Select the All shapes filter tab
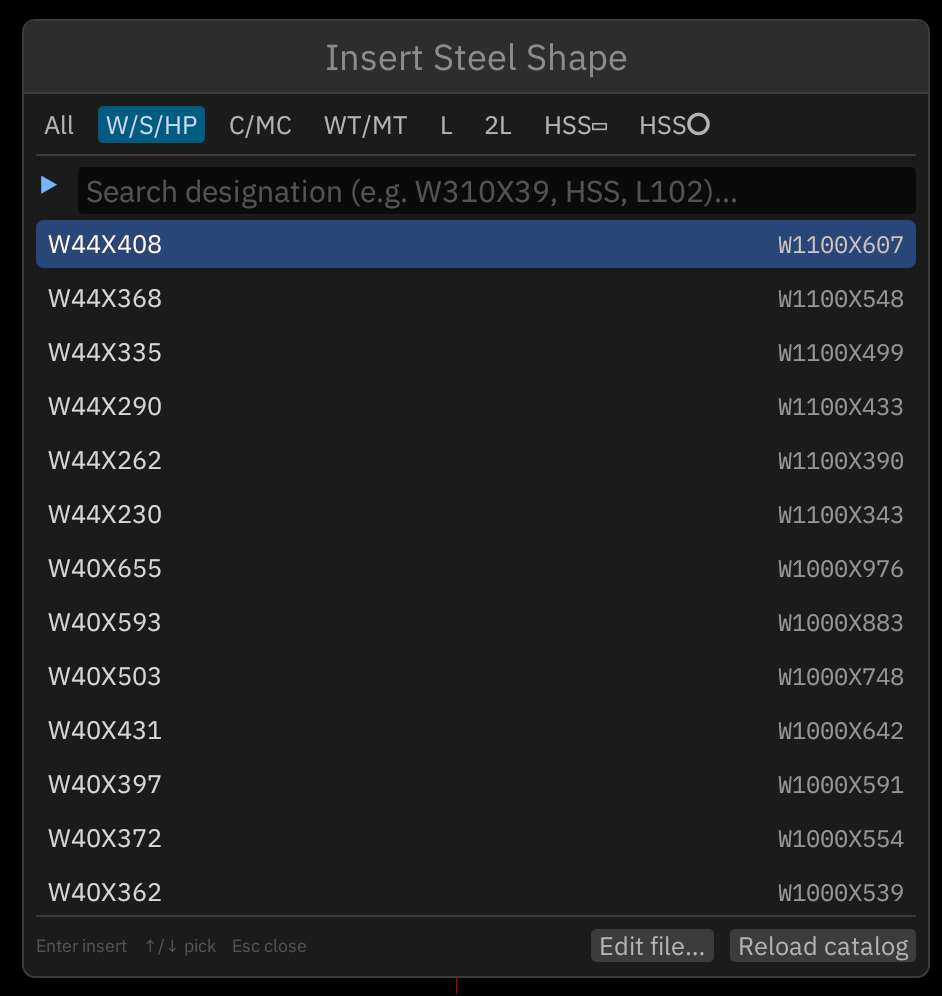 59,124
